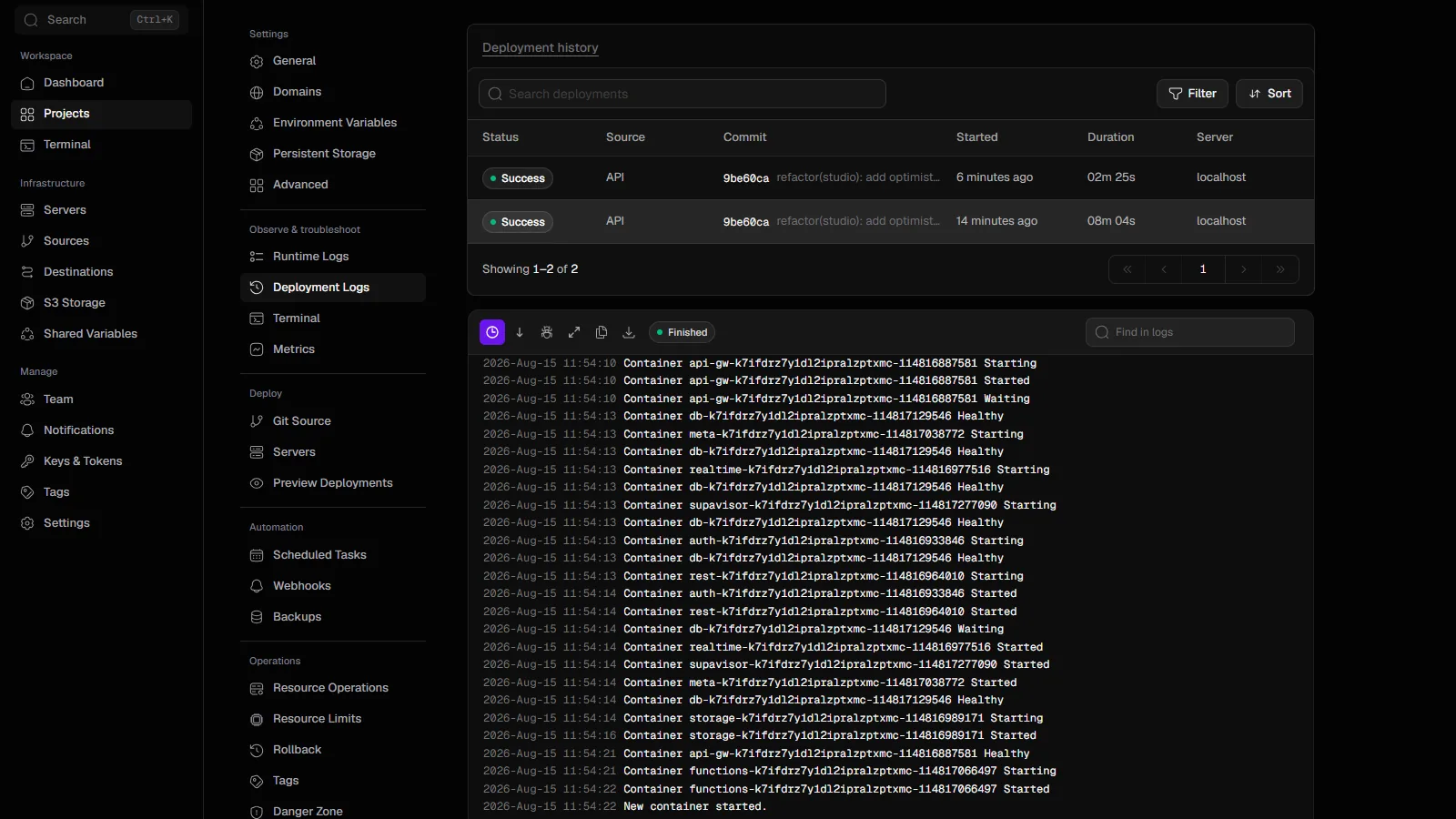Image resolution: width=1456 pixels, height=819 pixels.
Task: Click the global Search box in sidebar
Action: (101, 20)
